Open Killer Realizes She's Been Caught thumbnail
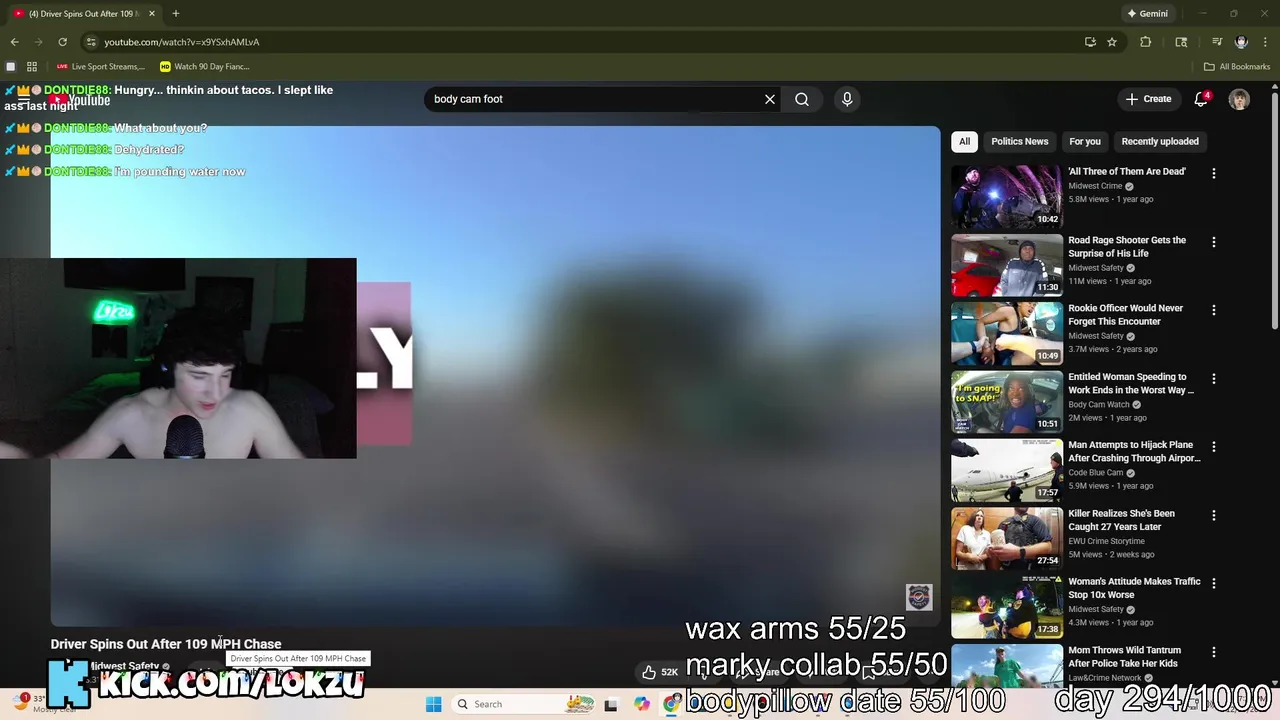1280x720 pixels. pyautogui.click(x=1007, y=539)
